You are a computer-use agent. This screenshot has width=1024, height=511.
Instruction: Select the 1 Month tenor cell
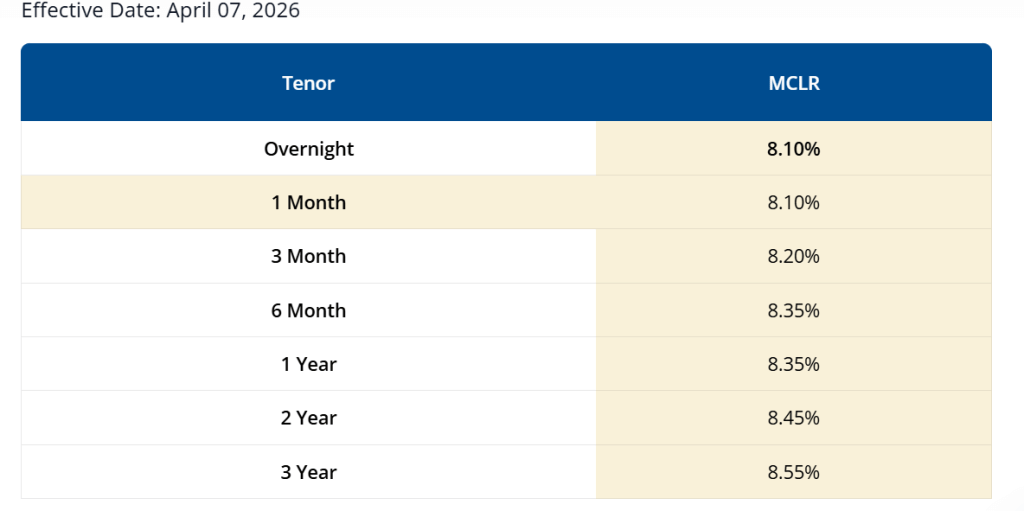click(x=308, y=203)
